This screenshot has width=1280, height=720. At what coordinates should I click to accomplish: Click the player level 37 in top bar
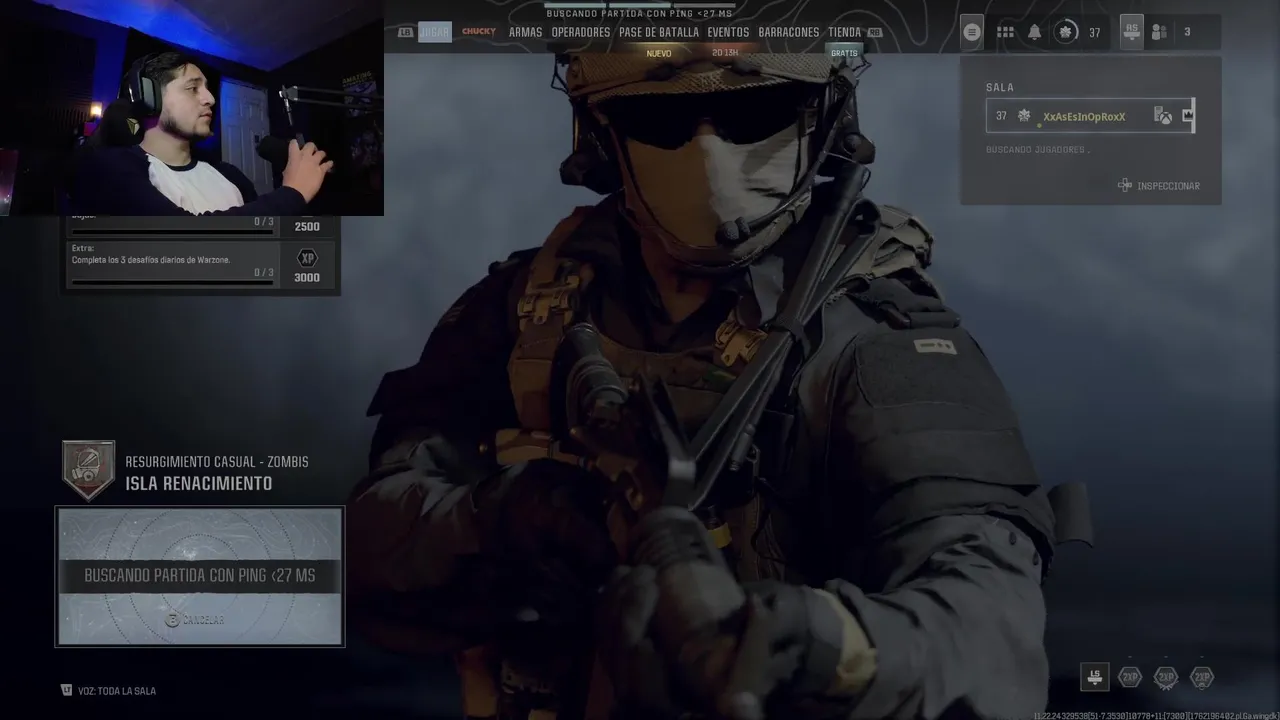pos(1094,32)
